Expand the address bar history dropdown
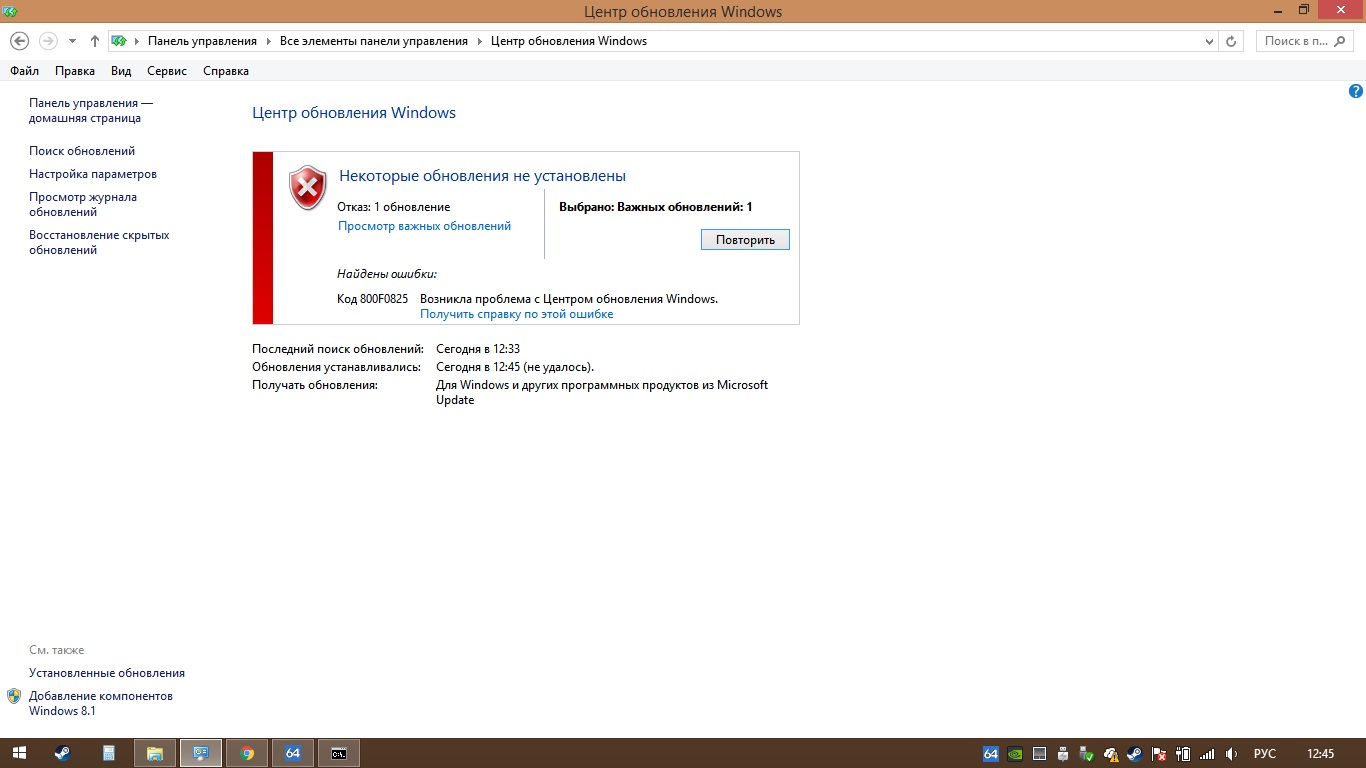Image resolution: width=1366 pixels, height=768 pixels. [x=1208, y=41]
